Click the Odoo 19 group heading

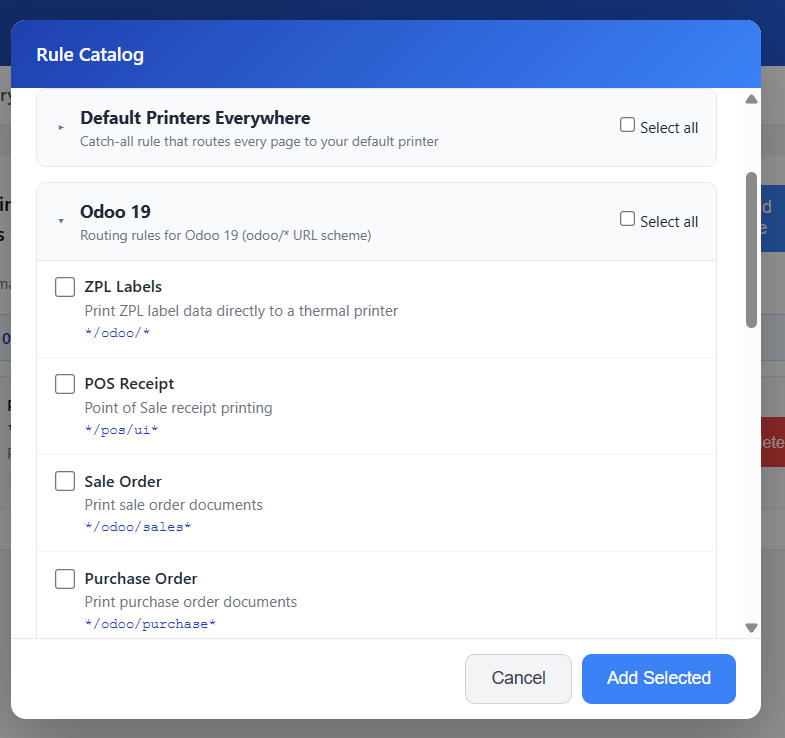pos(115,211)
